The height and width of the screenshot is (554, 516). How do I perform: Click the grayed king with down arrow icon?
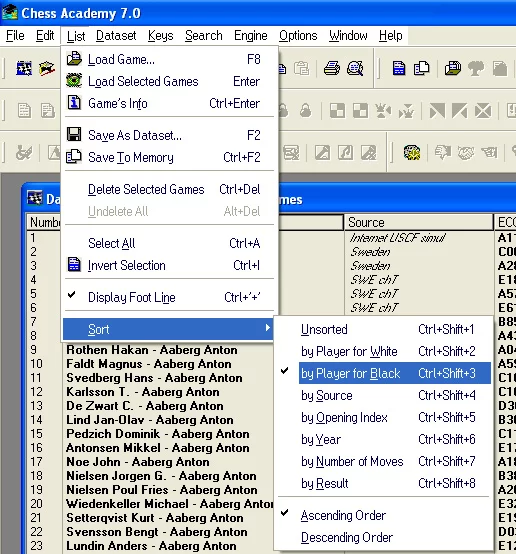(406, 111)
